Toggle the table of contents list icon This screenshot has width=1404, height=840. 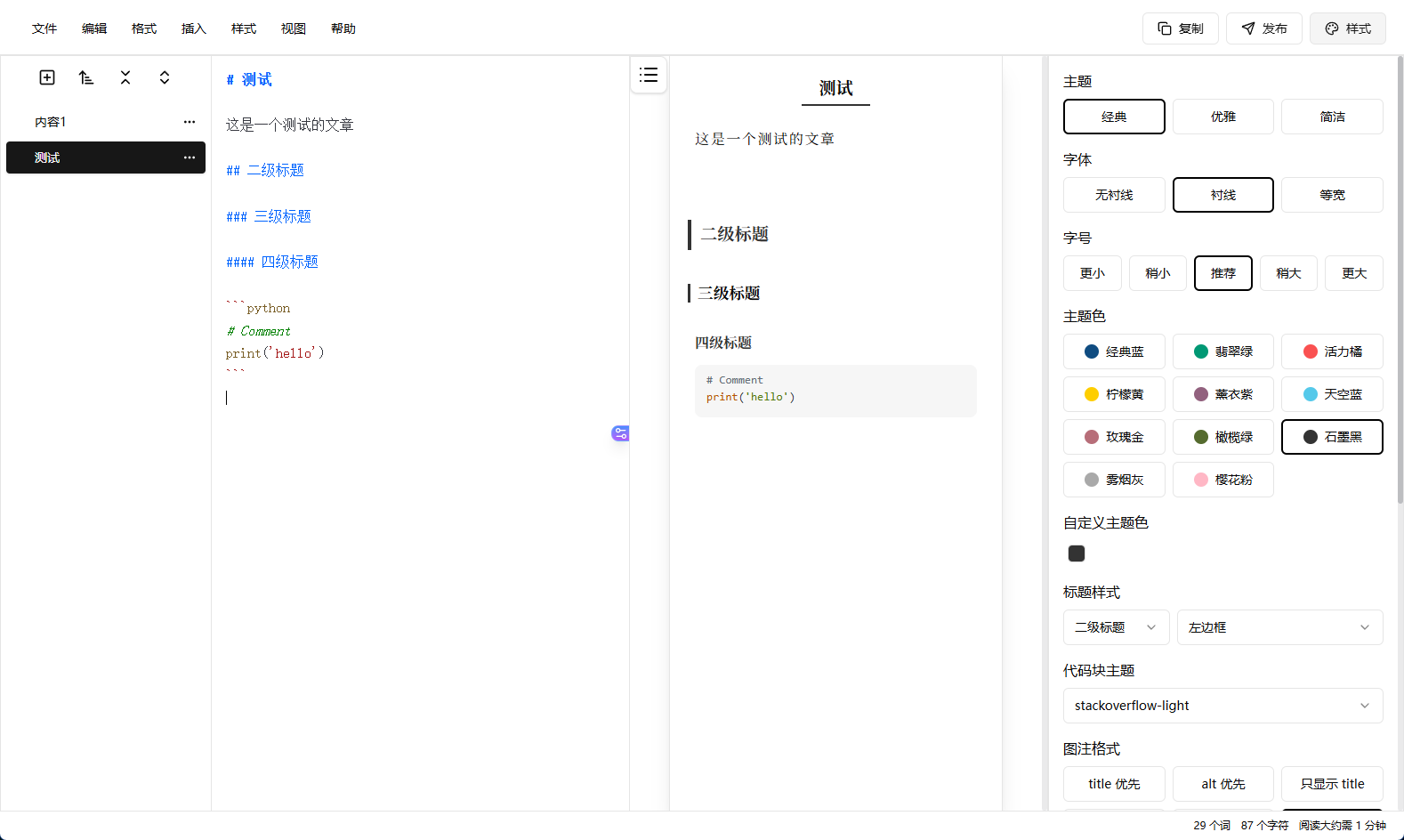[x=649, y=75]
